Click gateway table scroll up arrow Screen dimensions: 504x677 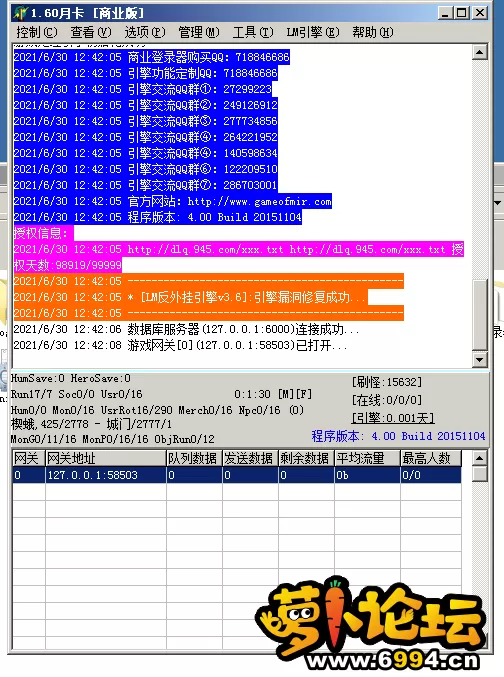coord(479,458)
